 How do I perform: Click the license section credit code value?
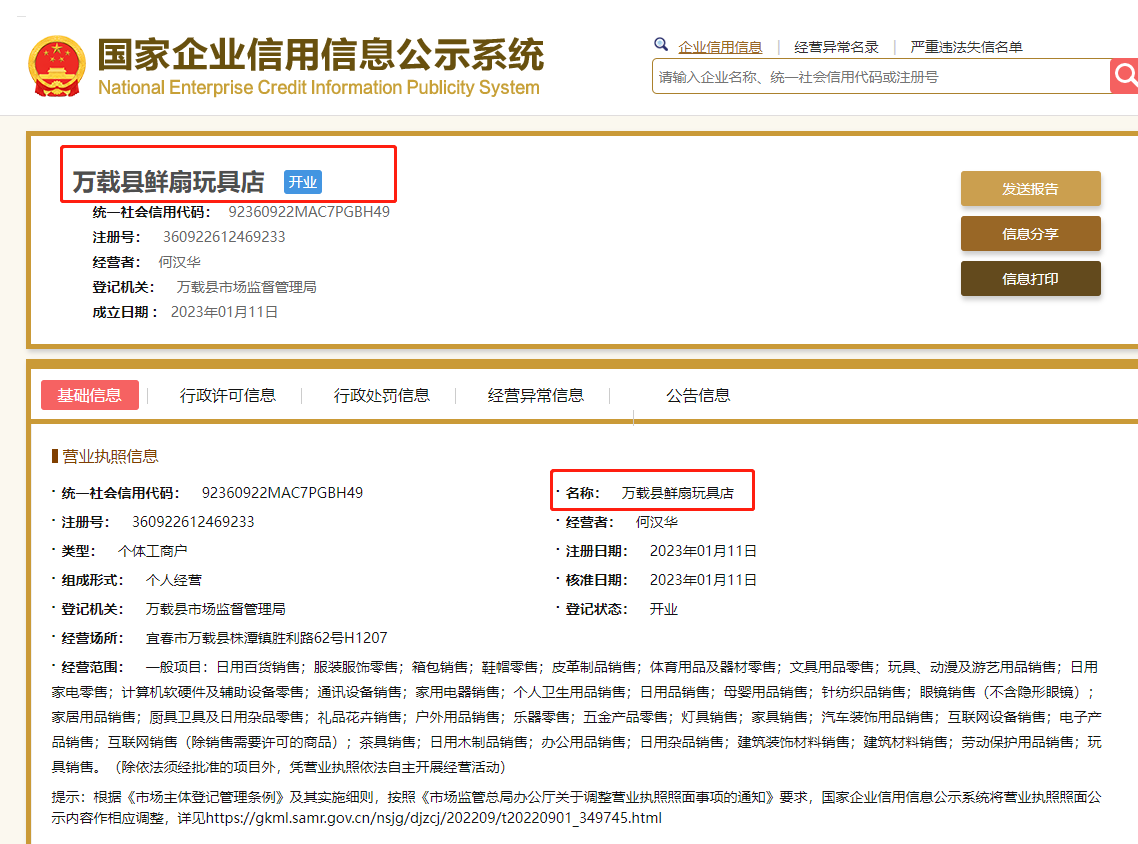coord(282,493)
